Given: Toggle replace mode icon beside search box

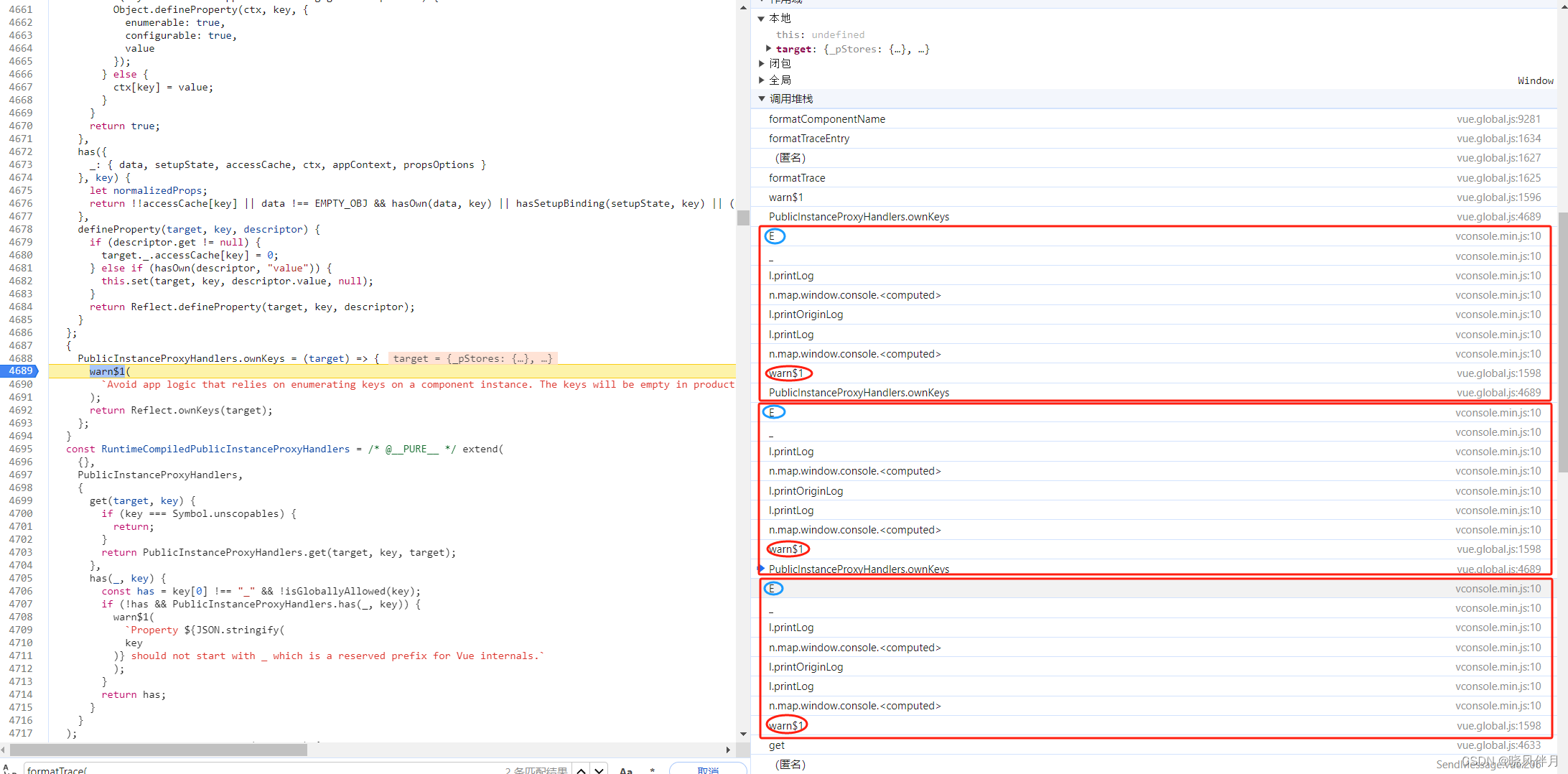Looking at the screenshot, I should 9,769.
